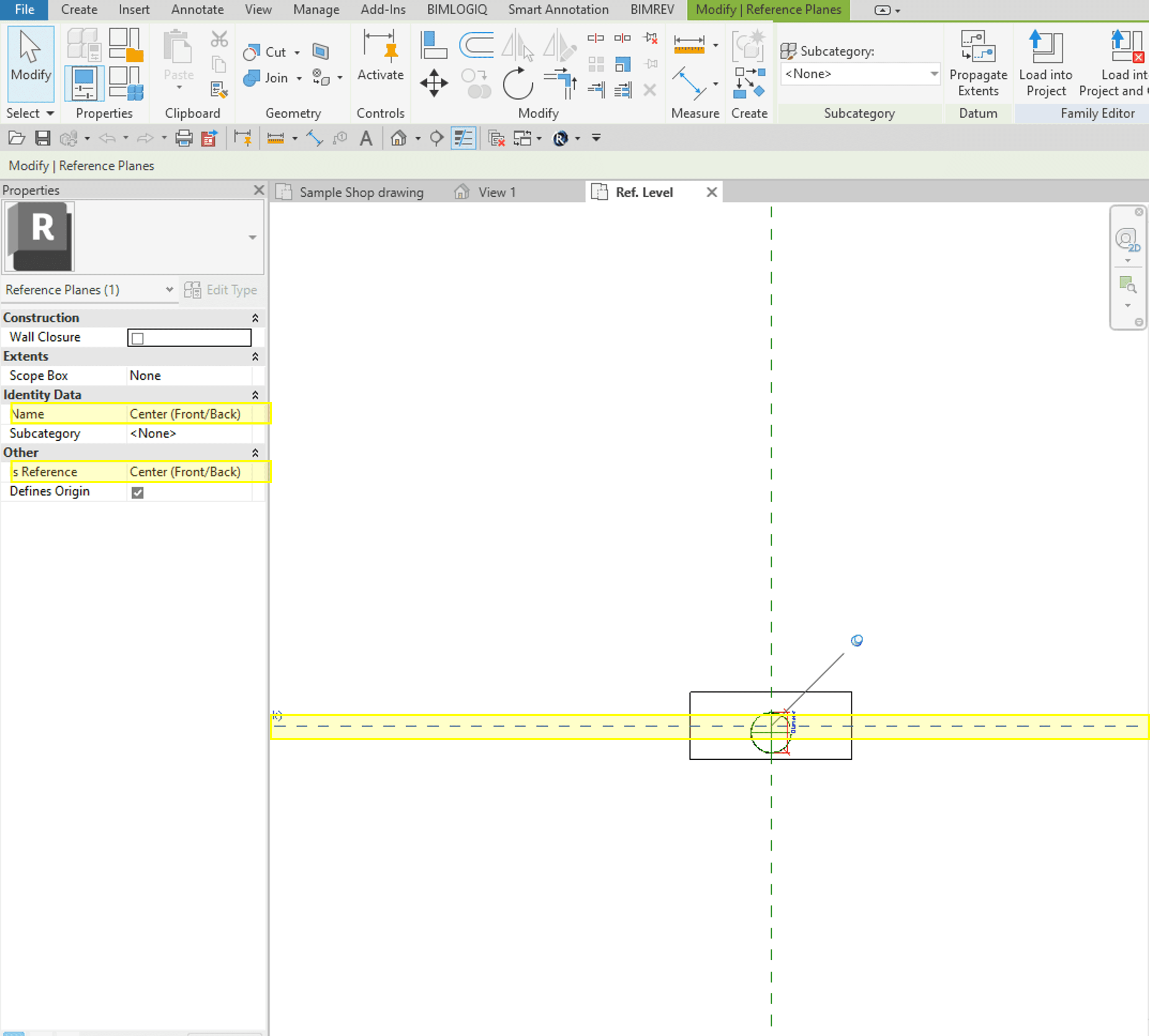Viewport: 1150px width, 1036px height.
Task: Select the Rotate tool in Modify panel
Action: pos(517,83)
